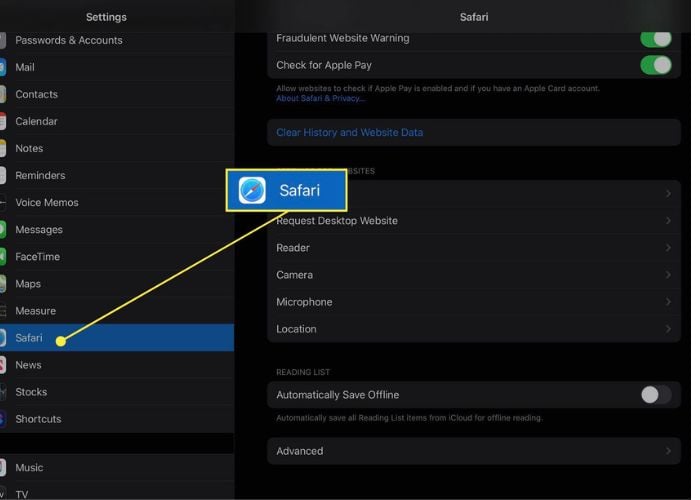The height and width of the screenshot is (500, 700).
Task: Open Voice Memos settings
Action: coord(117,203)
